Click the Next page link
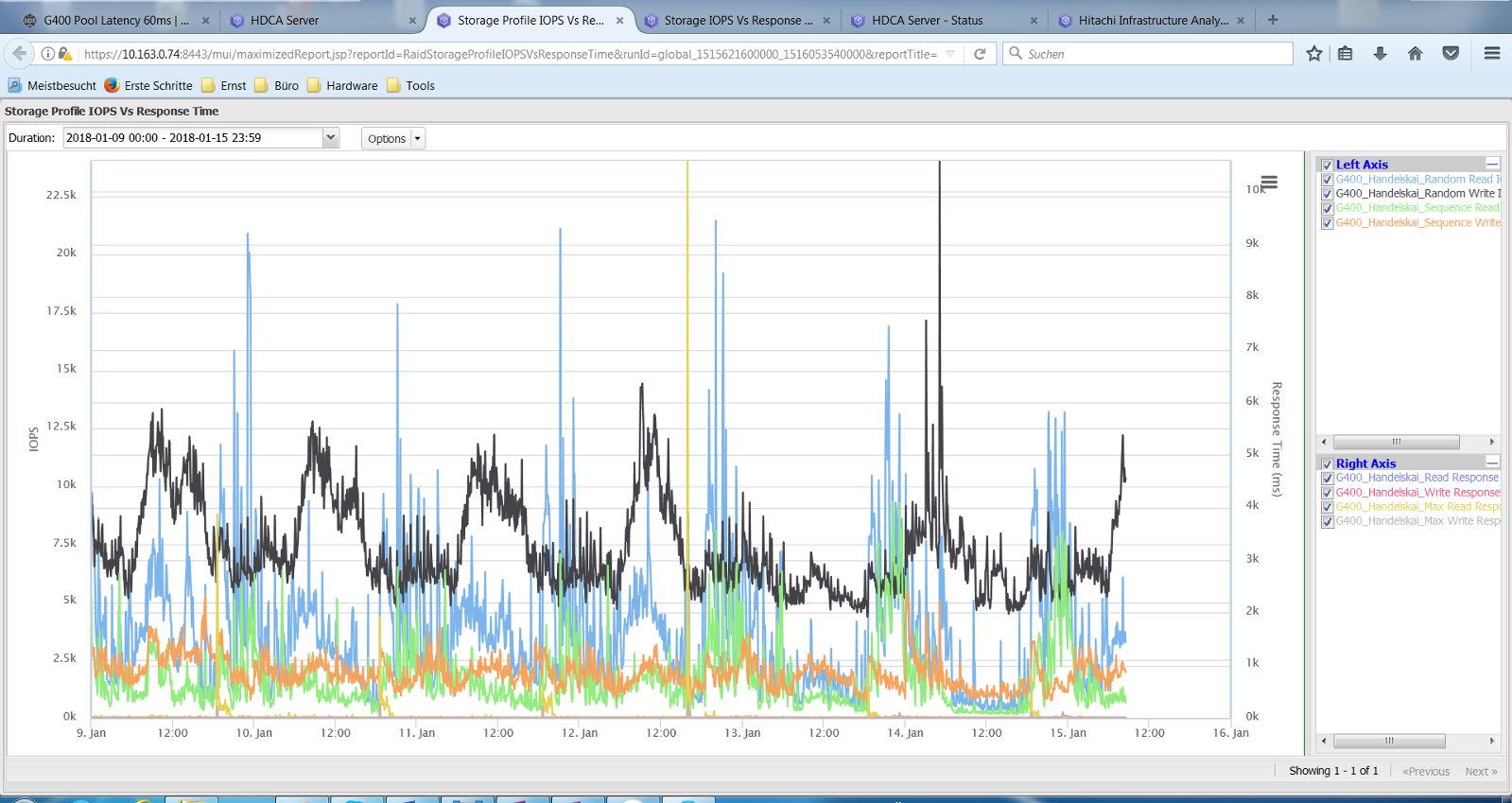 pyautogui.click(x=1480, y=772)
